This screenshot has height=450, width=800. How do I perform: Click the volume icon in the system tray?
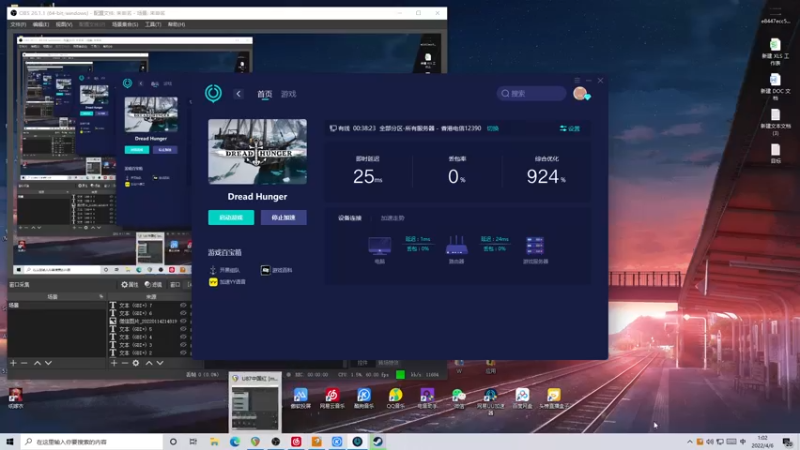(710, 442)
